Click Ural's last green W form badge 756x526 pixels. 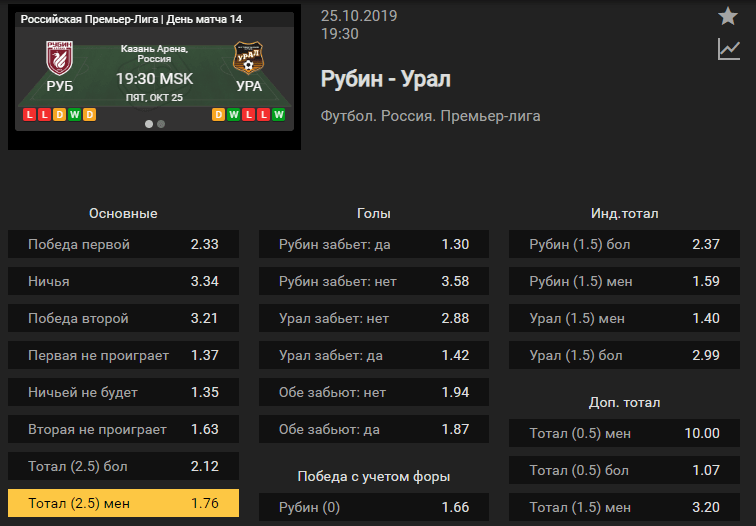(x=278, y=115)
